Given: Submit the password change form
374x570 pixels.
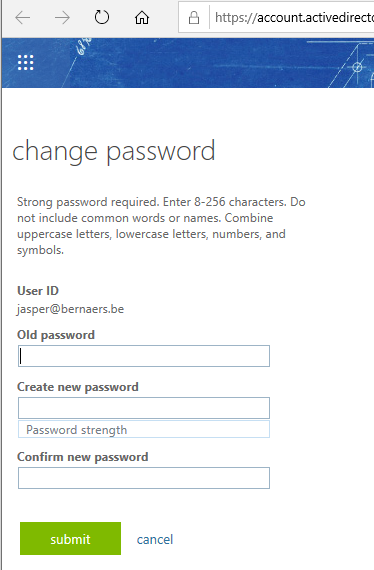Looking at the screenshot, I should [x=71, y=538].
